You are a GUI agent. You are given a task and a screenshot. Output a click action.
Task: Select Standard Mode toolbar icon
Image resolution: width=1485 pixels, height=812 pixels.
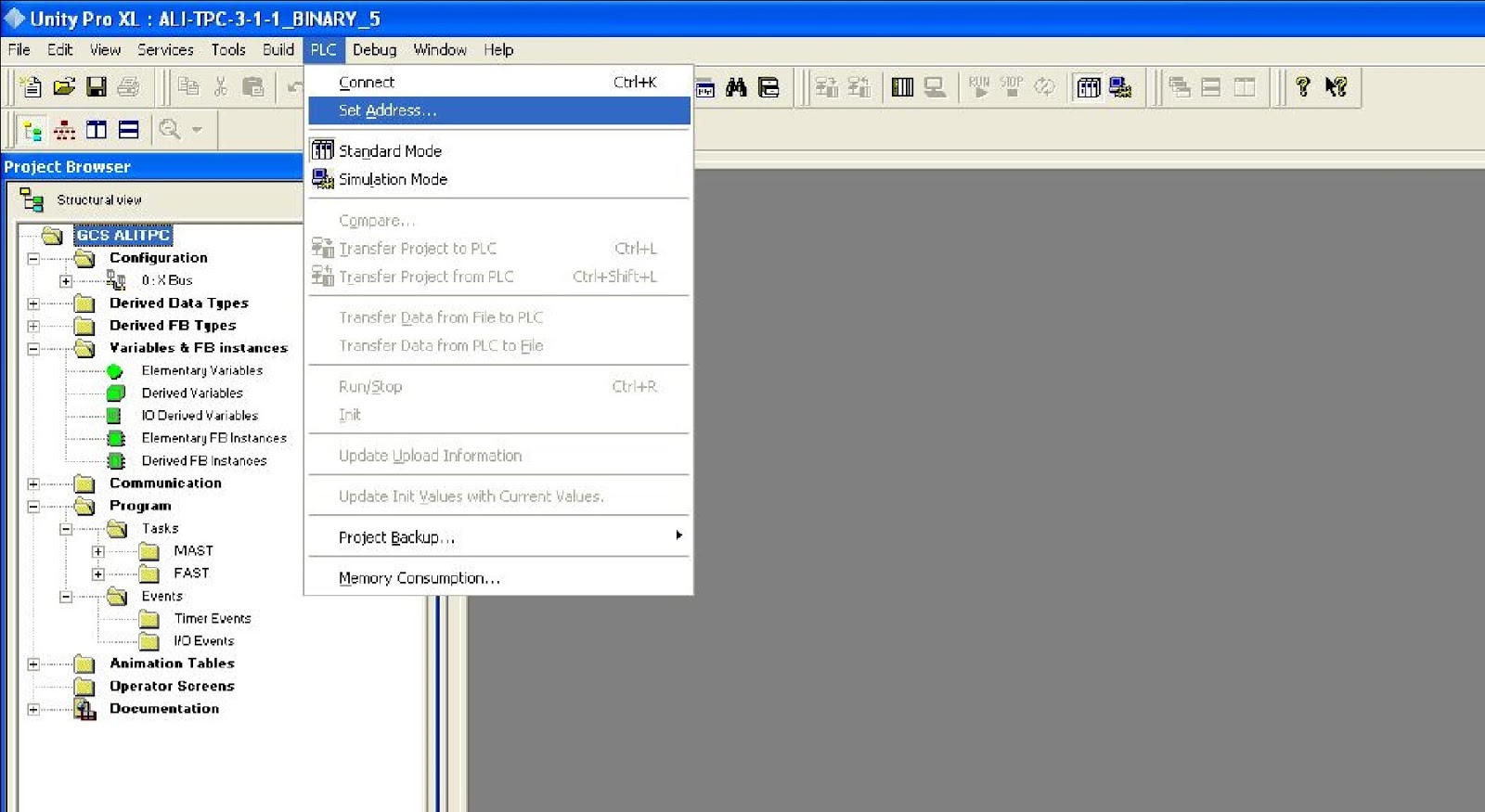[x=1089, y=87]
